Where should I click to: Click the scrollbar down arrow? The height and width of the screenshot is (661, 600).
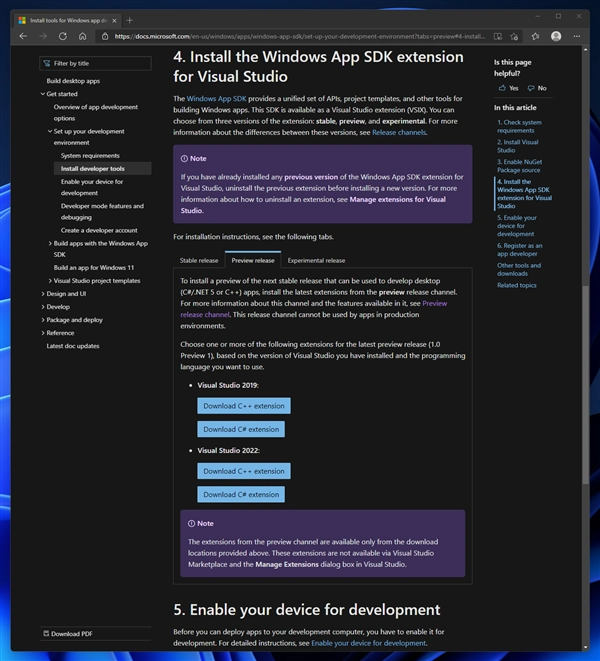click(585, 647)
